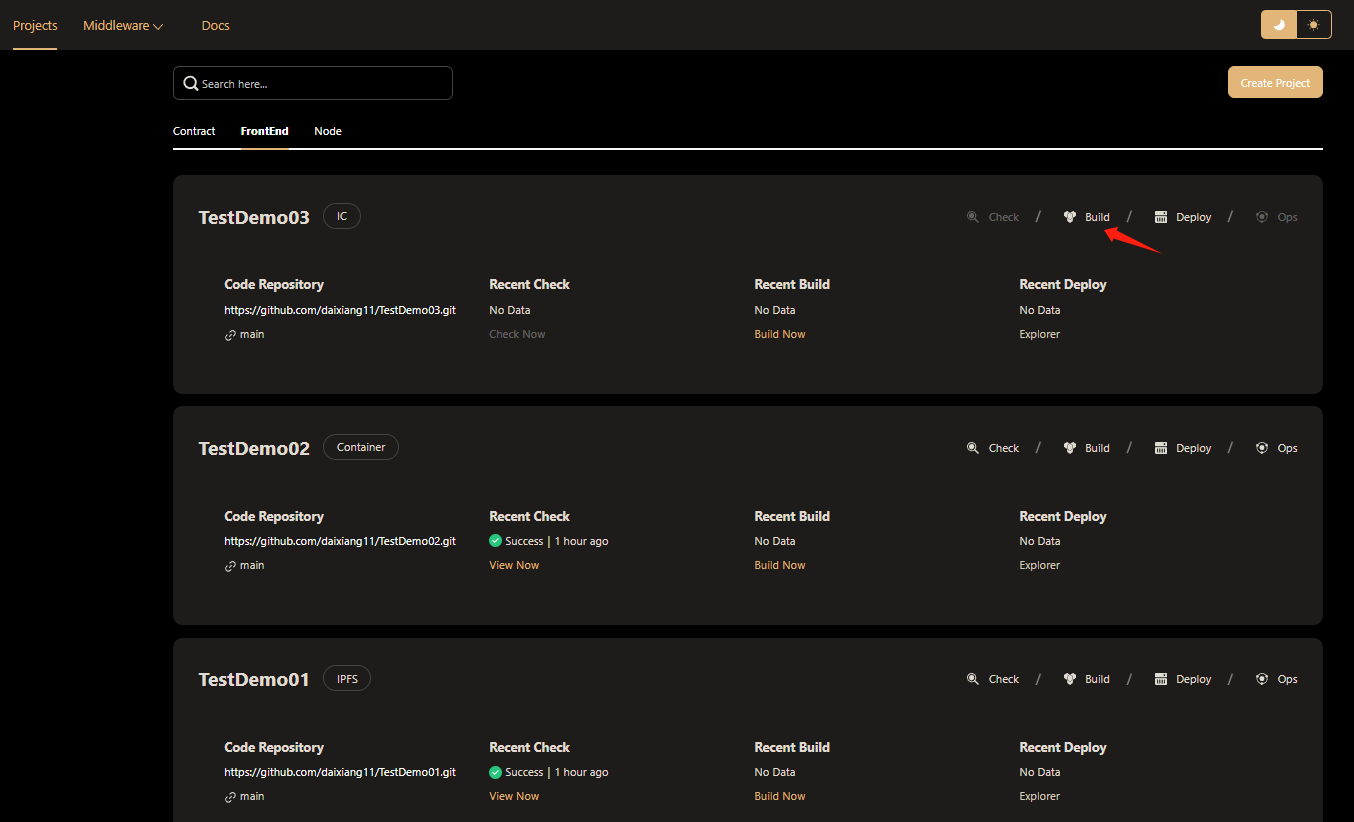This screenshot has width=1354, height=822.
Task: Open Explorer link in TestDemo01 card
Action: pyautogui.click(x=1040, y=796)
